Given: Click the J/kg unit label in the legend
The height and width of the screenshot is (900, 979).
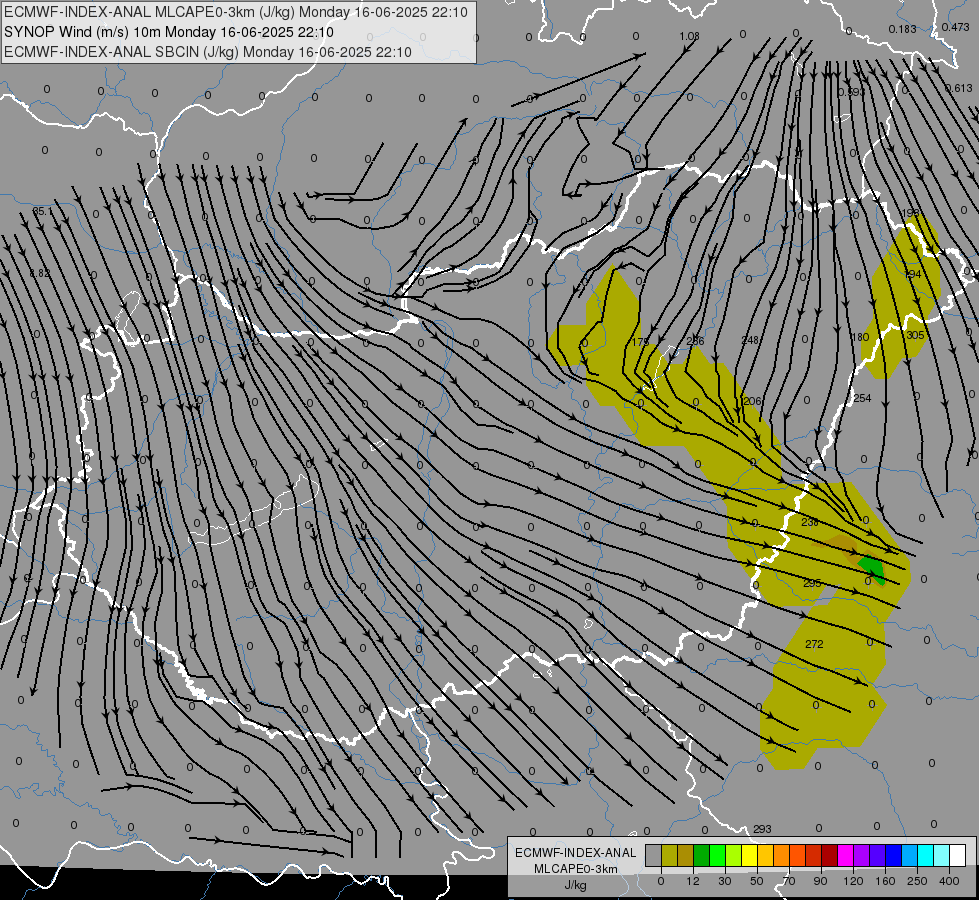Looking at the screenshot, I should click(x=576, y=885).
